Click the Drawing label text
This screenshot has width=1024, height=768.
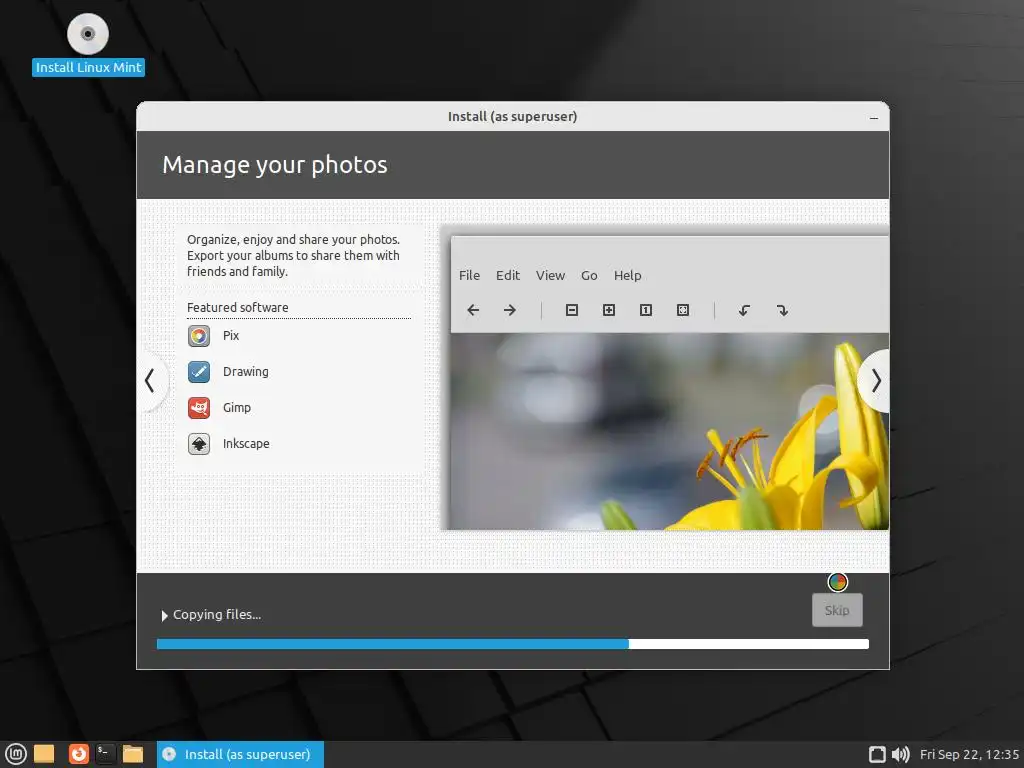[246, 372]
